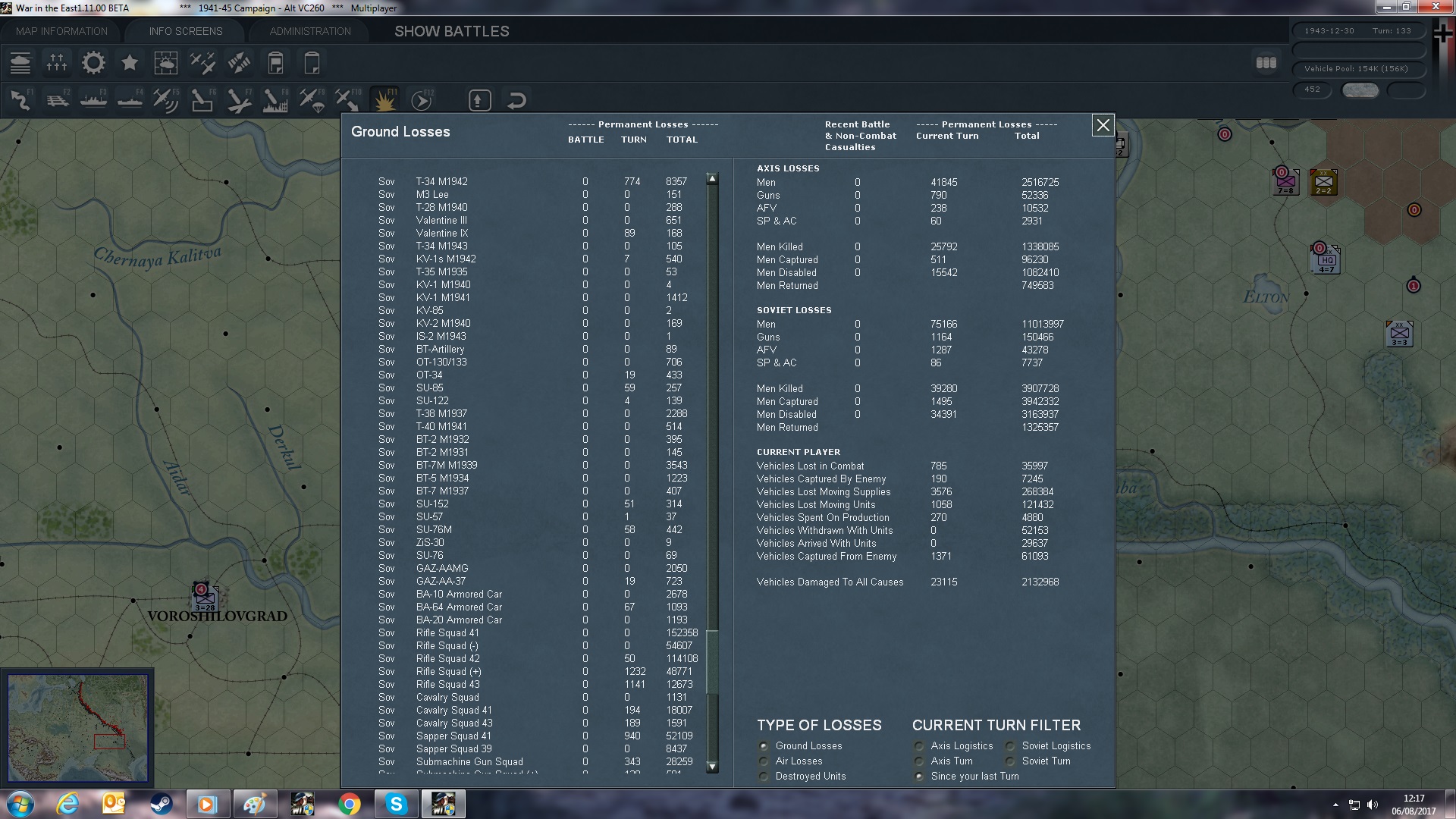1456x819 pixels.
Task: Select the F2 rail move mode
Action: (57, 100)
